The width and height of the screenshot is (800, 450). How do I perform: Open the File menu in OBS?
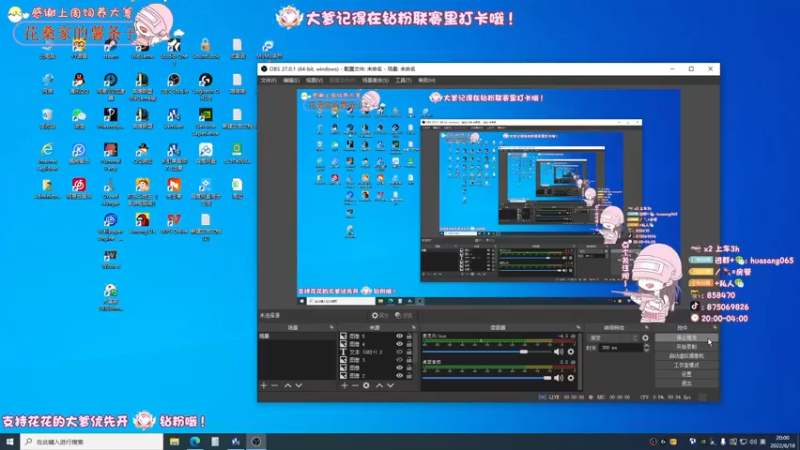tap(269, 81)
